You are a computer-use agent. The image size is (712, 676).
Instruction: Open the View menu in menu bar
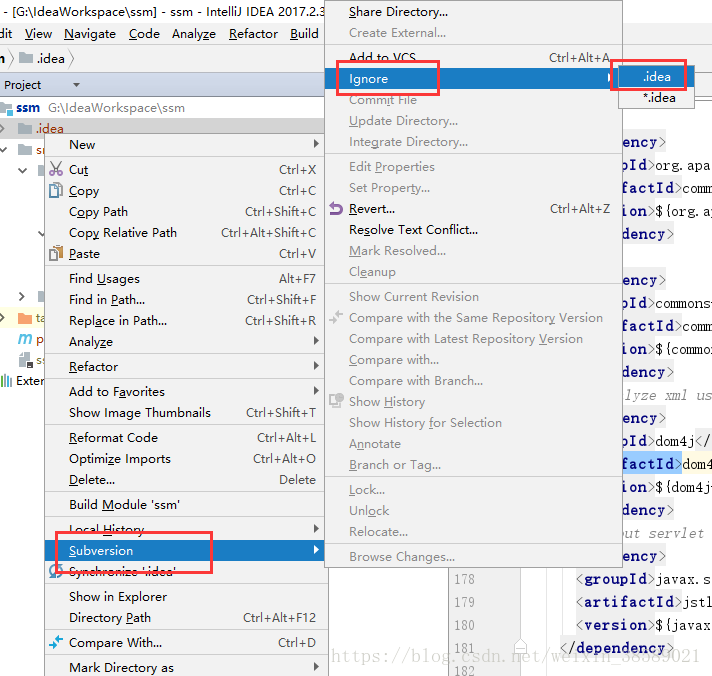point(39,34)
